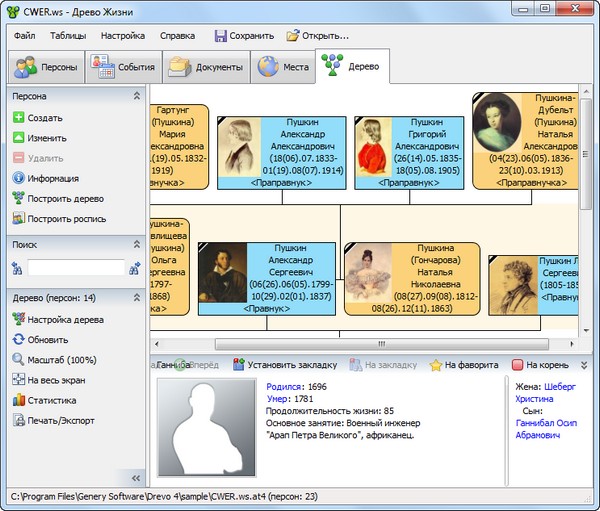Click the Open (Открыть) folder icon
600x511 pixels.
click(293, 36)
